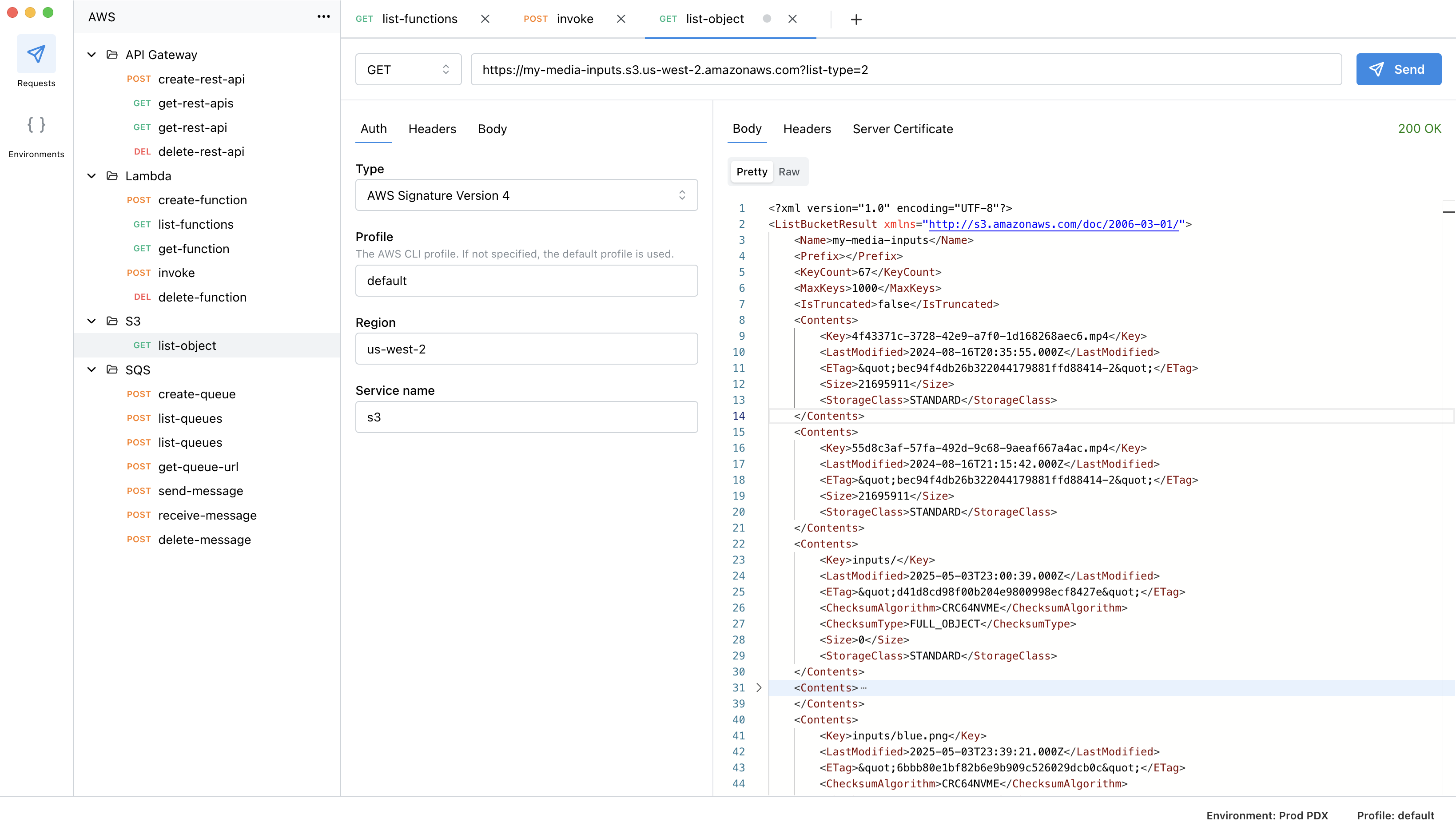The height and width of the screenshot is (834, 1456).
Task: Open the send-message request
Action: (207, 491)
